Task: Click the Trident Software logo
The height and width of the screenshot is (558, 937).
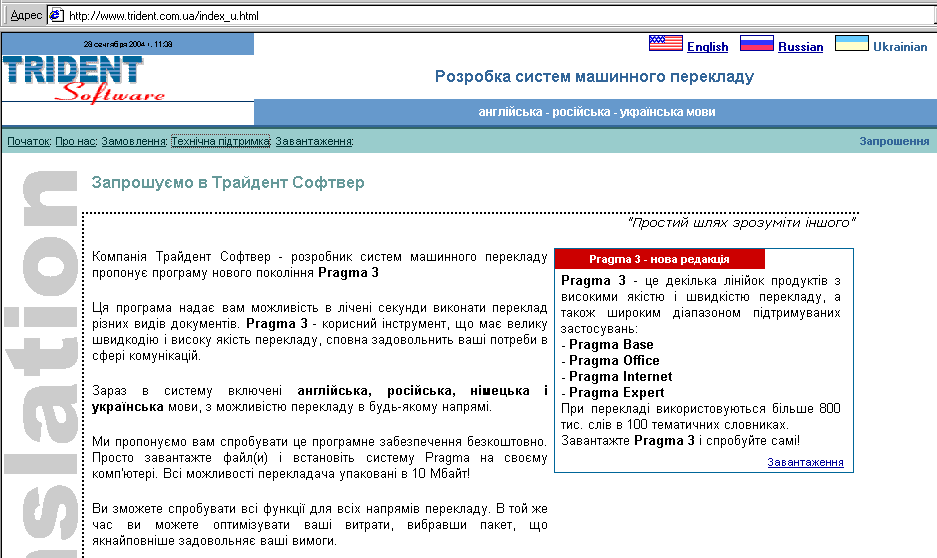Action: point(84,79)
